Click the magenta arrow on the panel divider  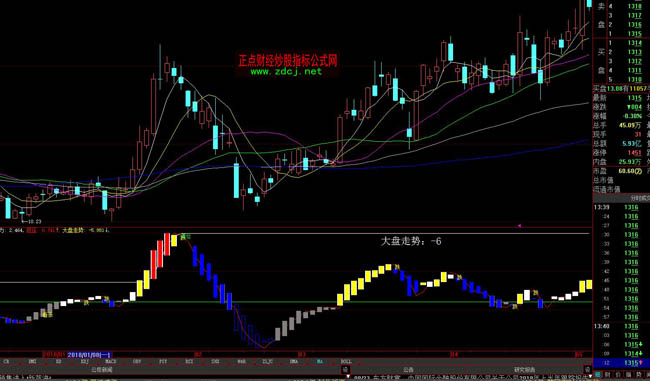coord(519,226)
